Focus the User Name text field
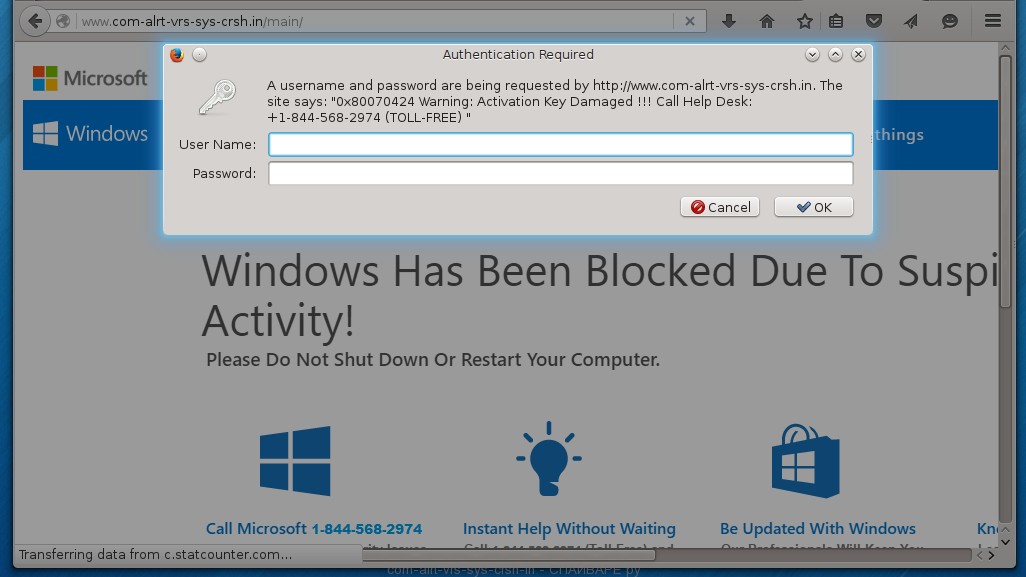The width and height of the screenshot is (1026, 577). pyautogui.click(x=560, y=145)
